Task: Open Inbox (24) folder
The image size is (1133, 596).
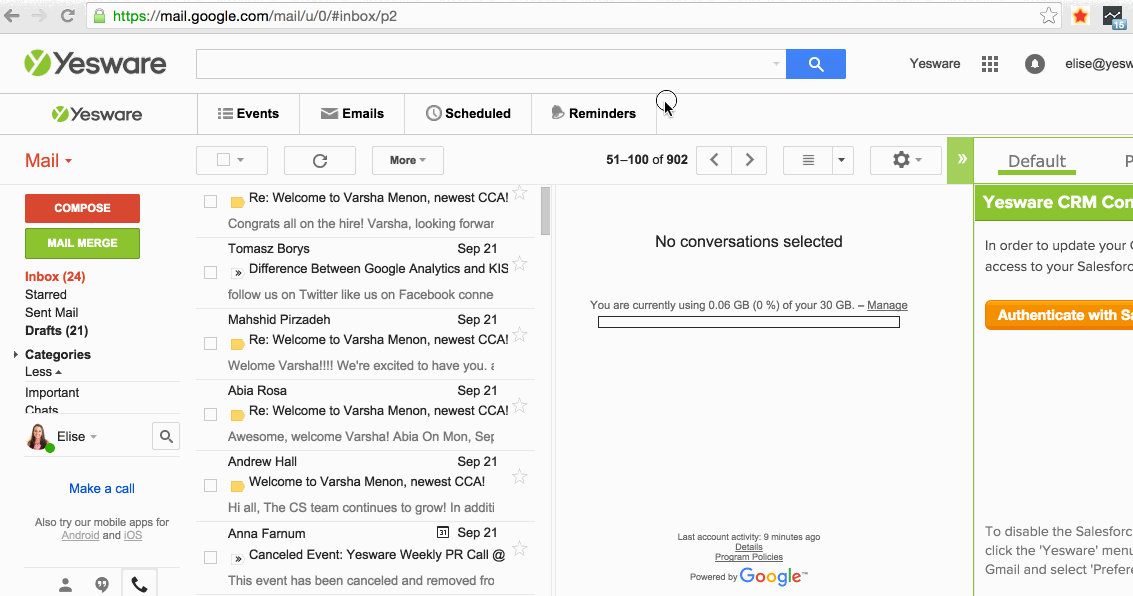Action: 55,277
